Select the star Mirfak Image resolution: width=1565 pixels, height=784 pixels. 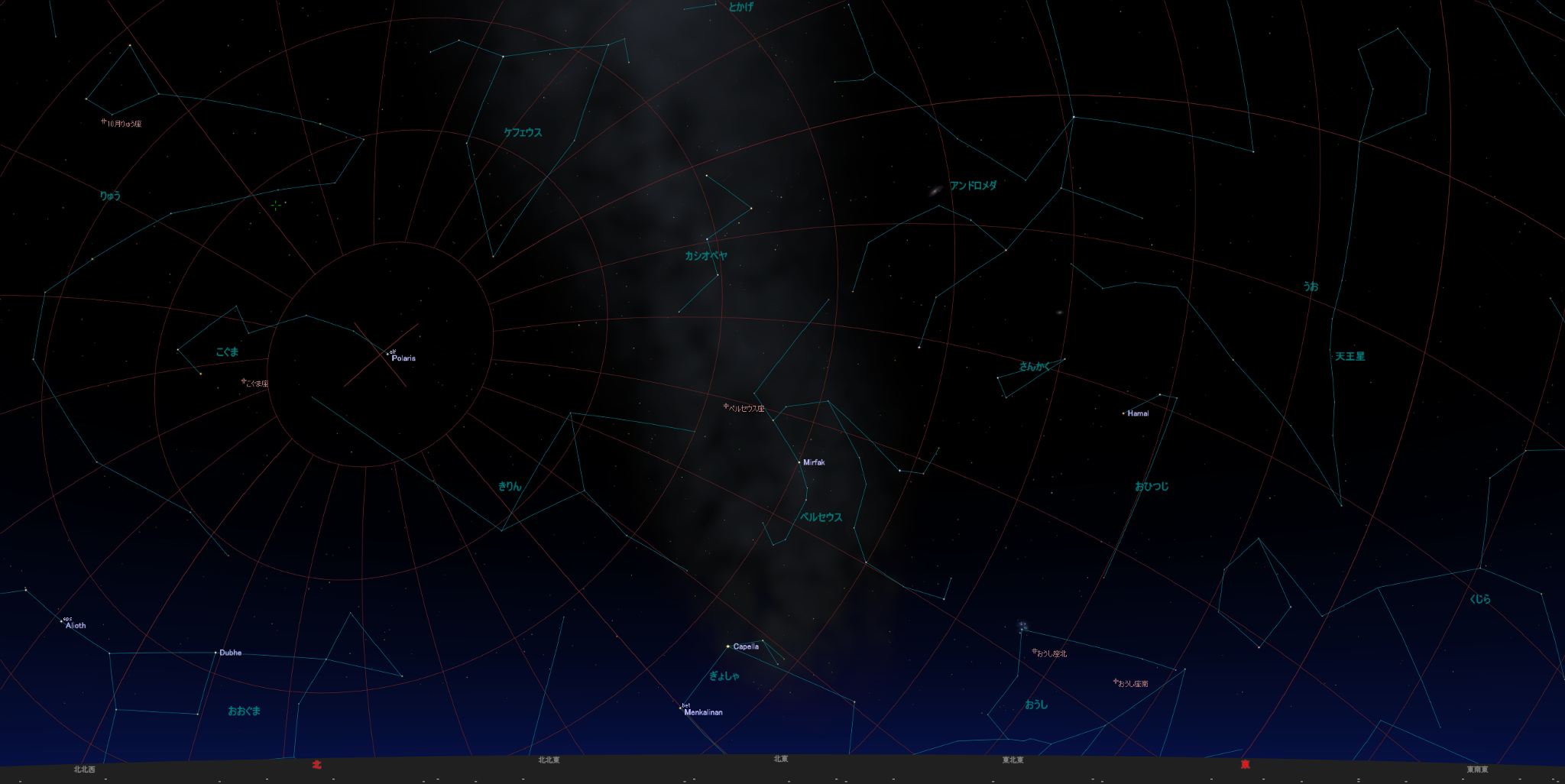click(799, 462)
